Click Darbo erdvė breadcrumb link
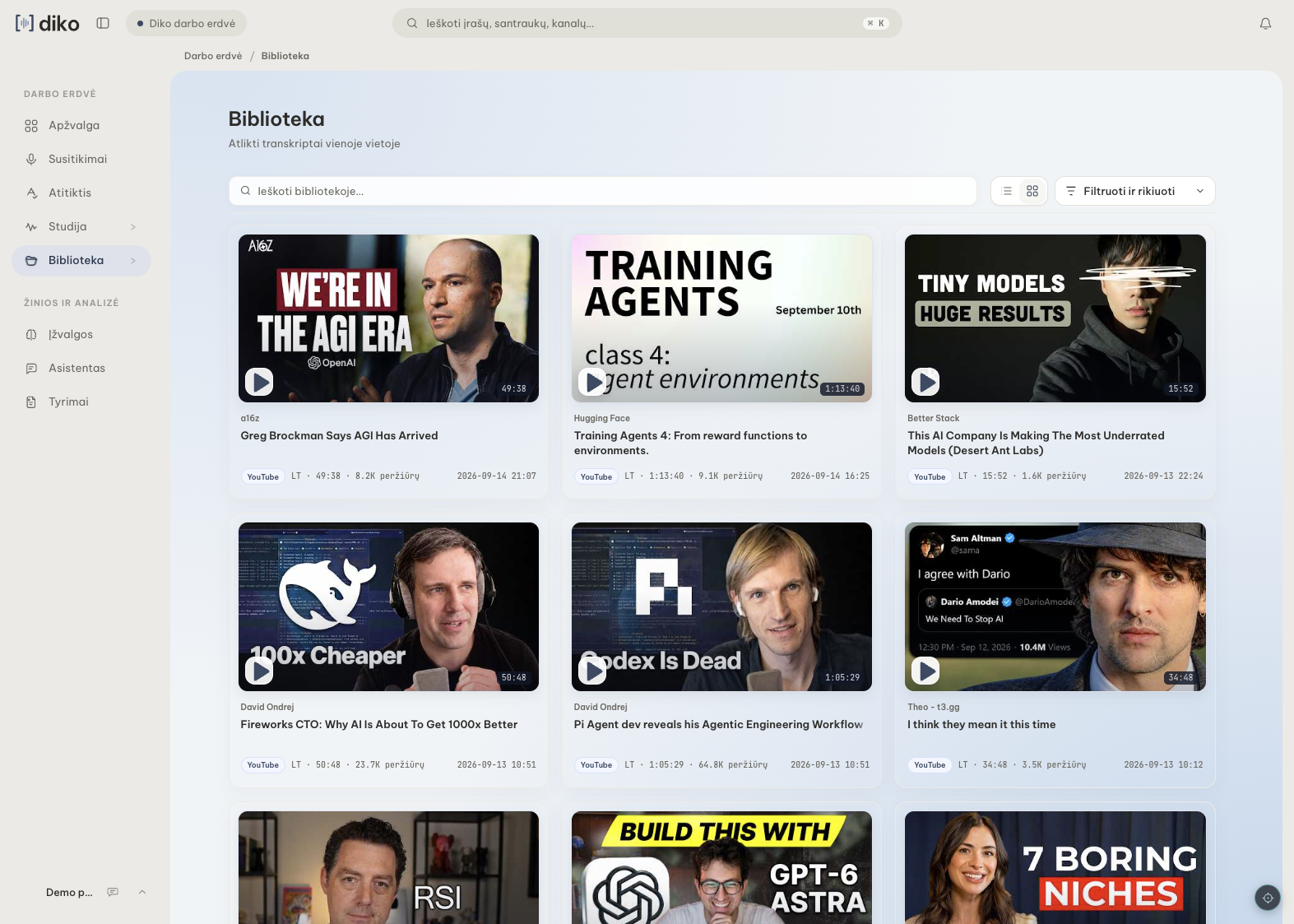 (x=213, y=56)
